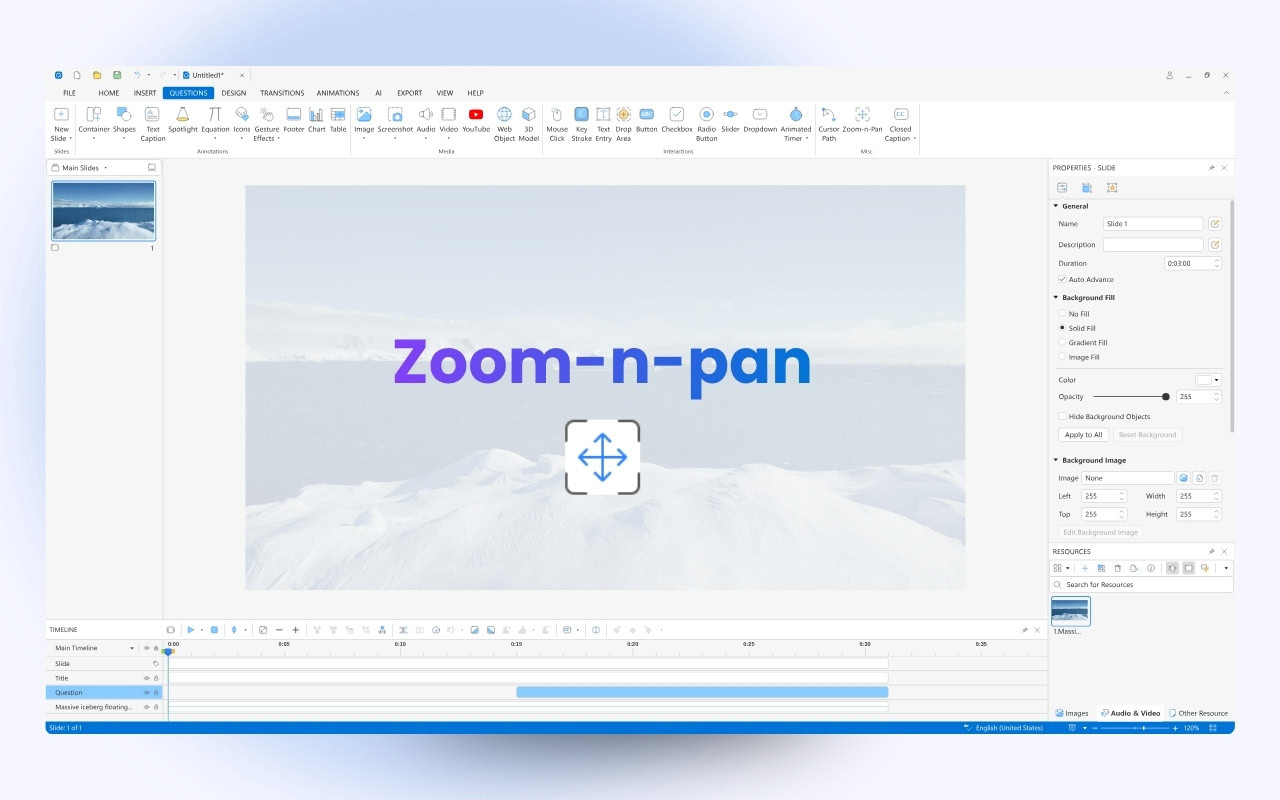Collapse the Background Image section
1280x800 pixels.
[x=1055, y=460]
